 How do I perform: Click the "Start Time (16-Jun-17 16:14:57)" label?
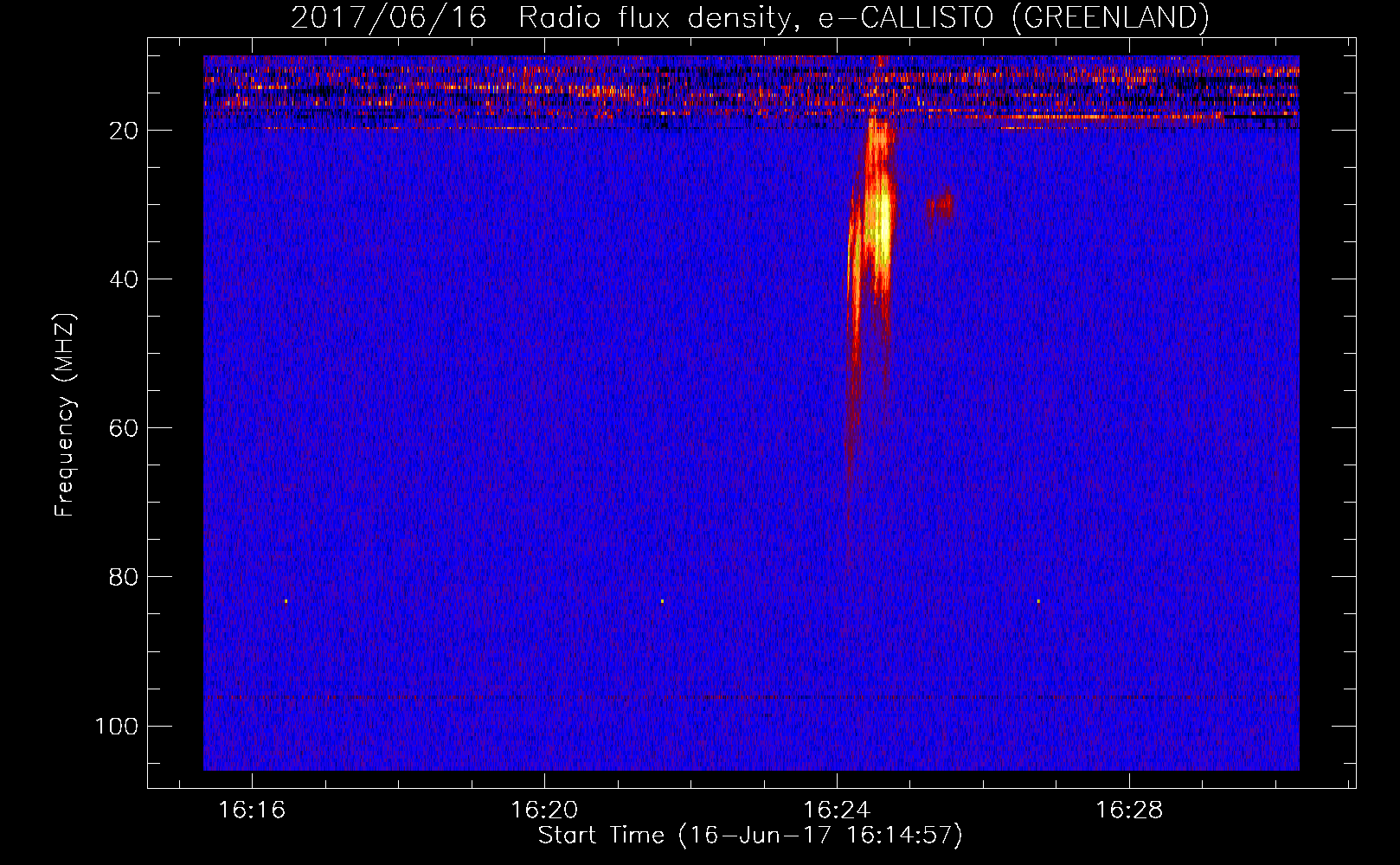[750, 836]
